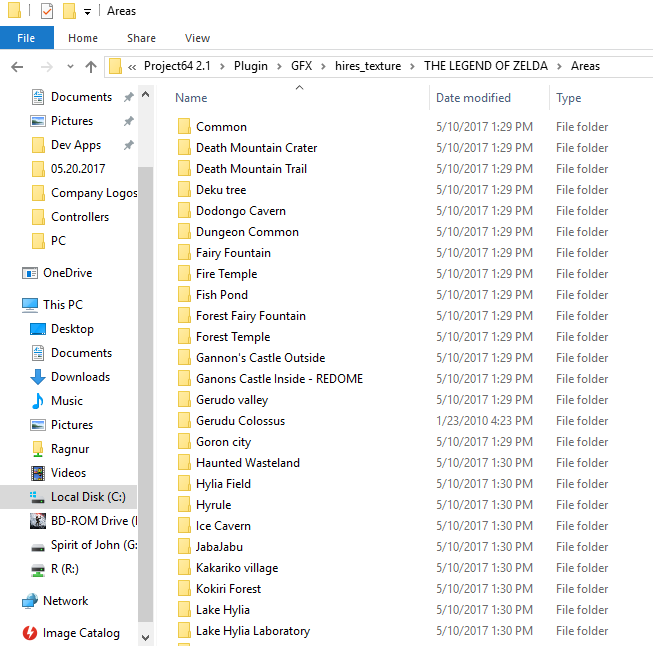653x649 pixels.
Task: Expand the chevron after Plugin breadcrumb
Action: pos(279,67)
